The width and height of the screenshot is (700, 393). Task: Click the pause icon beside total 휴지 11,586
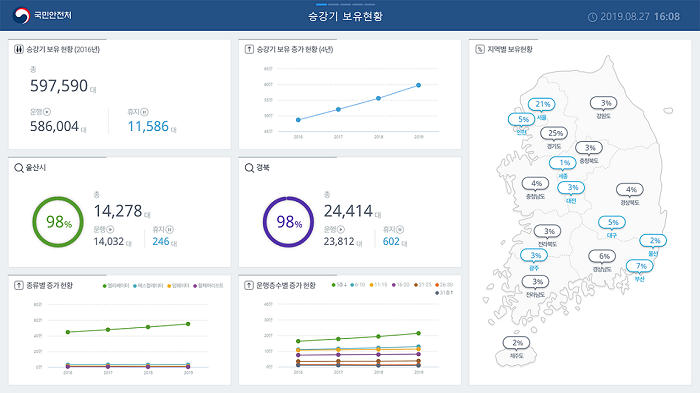(145, 112)
